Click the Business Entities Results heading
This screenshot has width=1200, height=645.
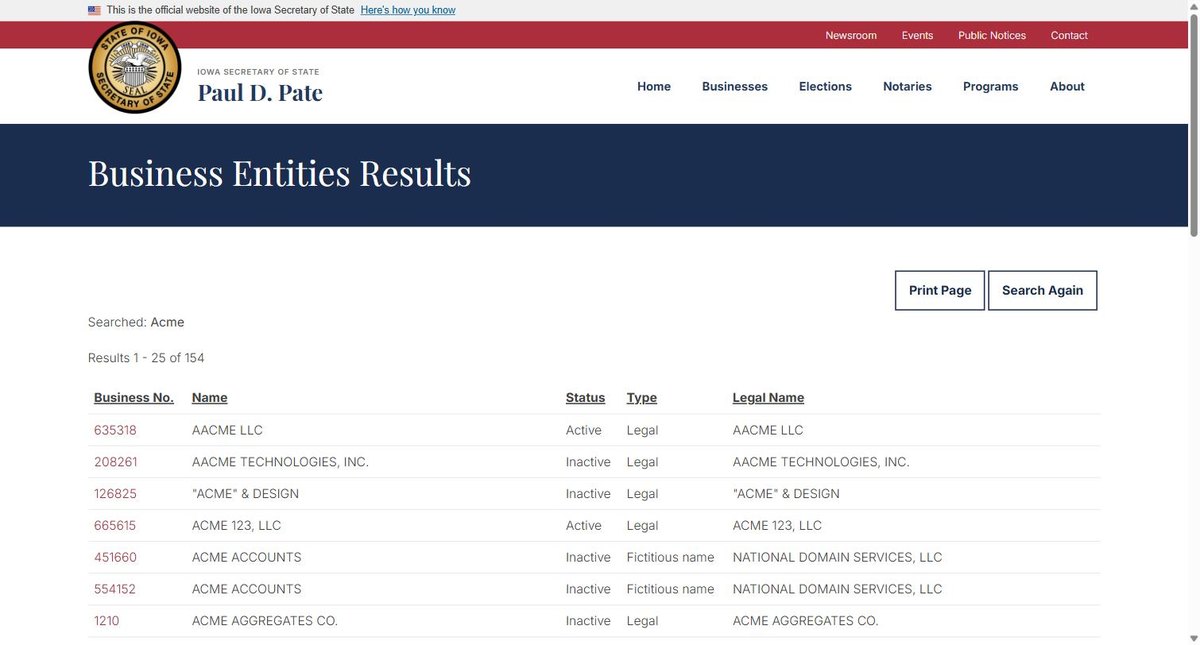point(280,174)
